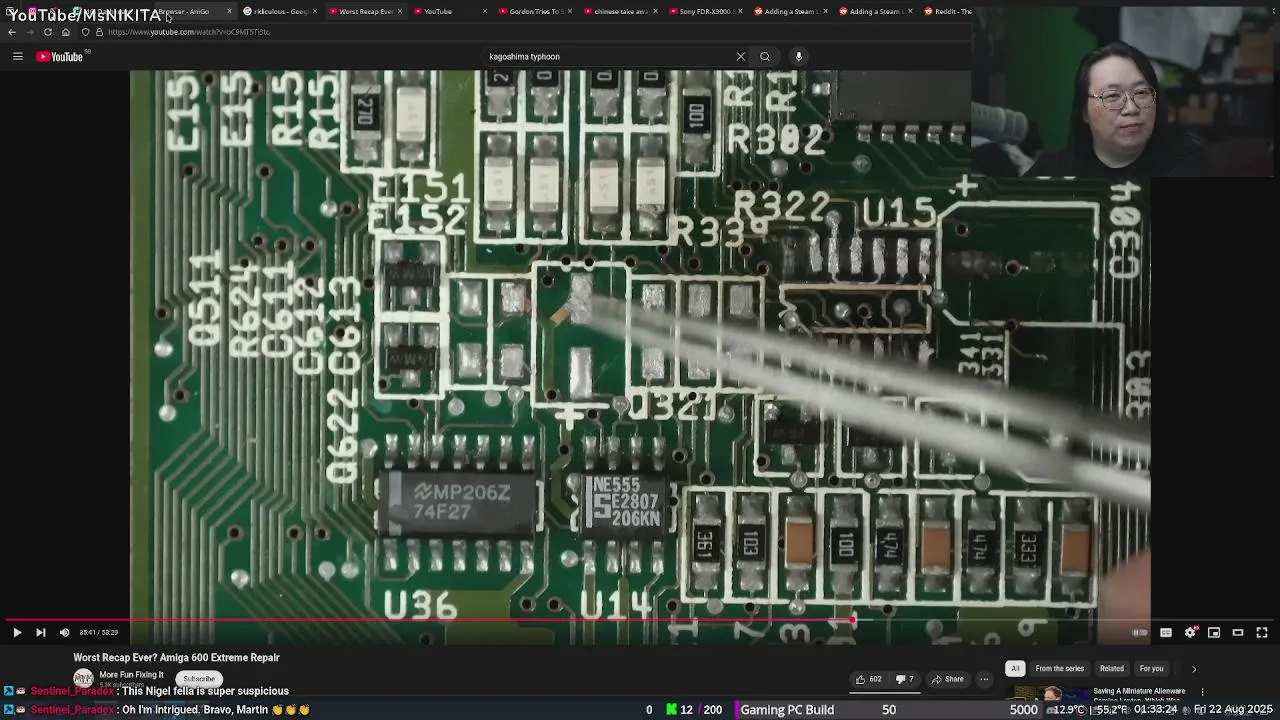Play the video with the play button

pos(17,632)
